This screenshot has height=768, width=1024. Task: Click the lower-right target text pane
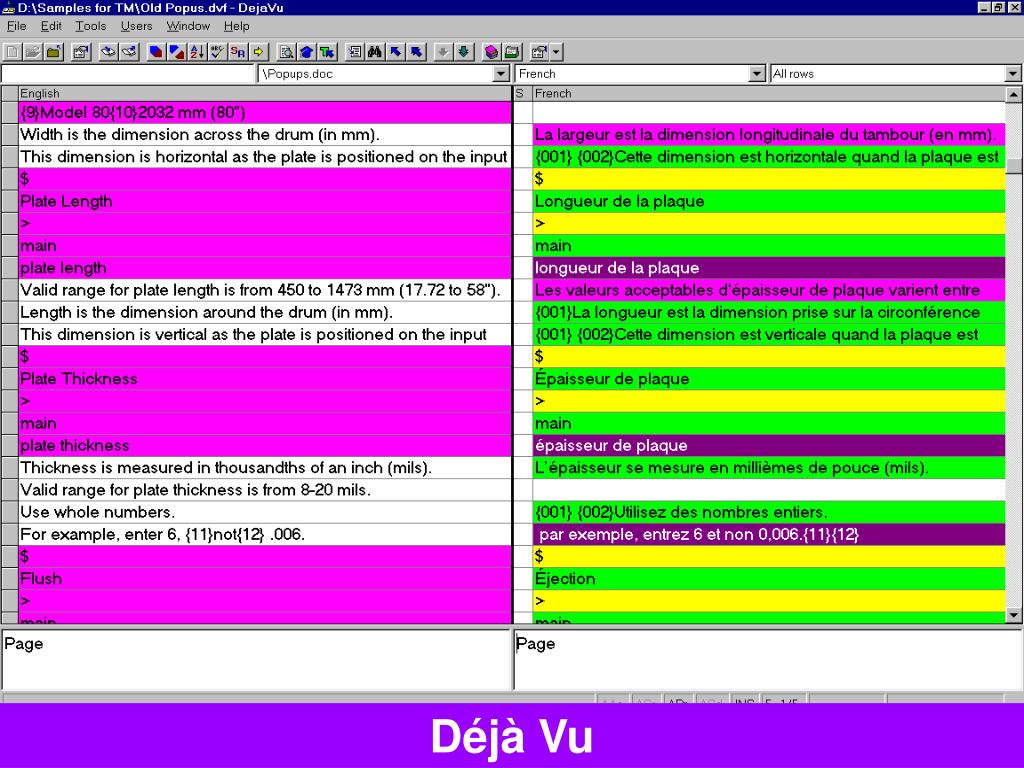pyautogui.click(x=767, y=659)
